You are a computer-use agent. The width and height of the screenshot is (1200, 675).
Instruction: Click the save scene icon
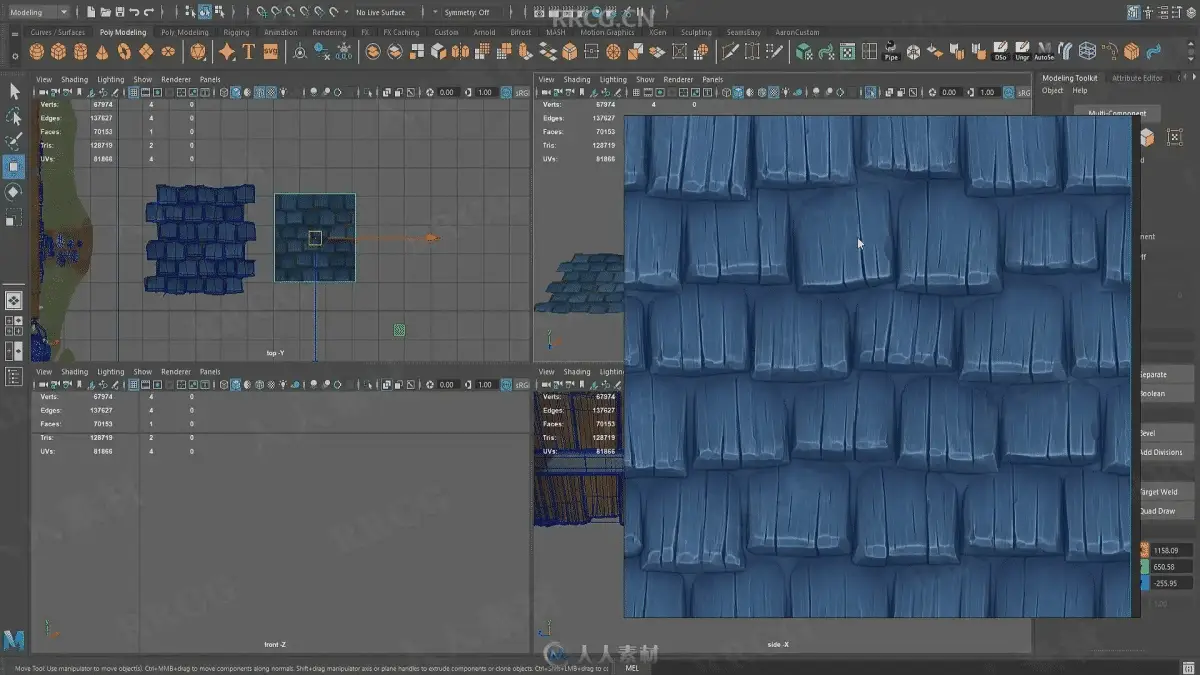coord(119,12)
